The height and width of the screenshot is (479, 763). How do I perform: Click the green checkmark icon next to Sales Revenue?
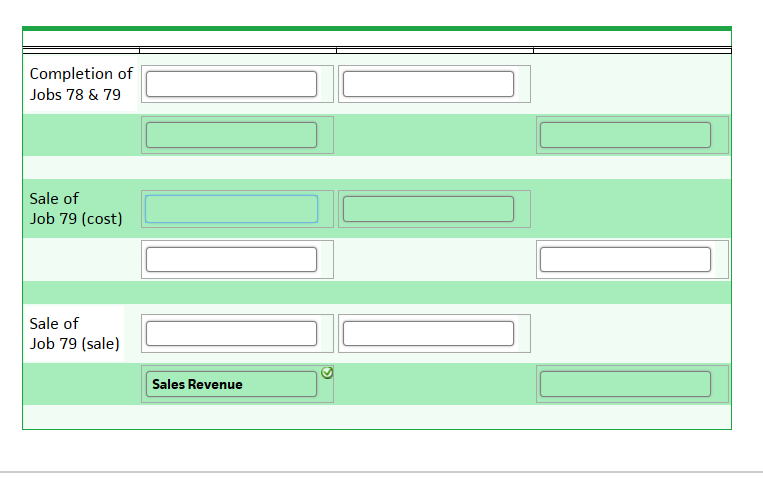tap(327, 373)
